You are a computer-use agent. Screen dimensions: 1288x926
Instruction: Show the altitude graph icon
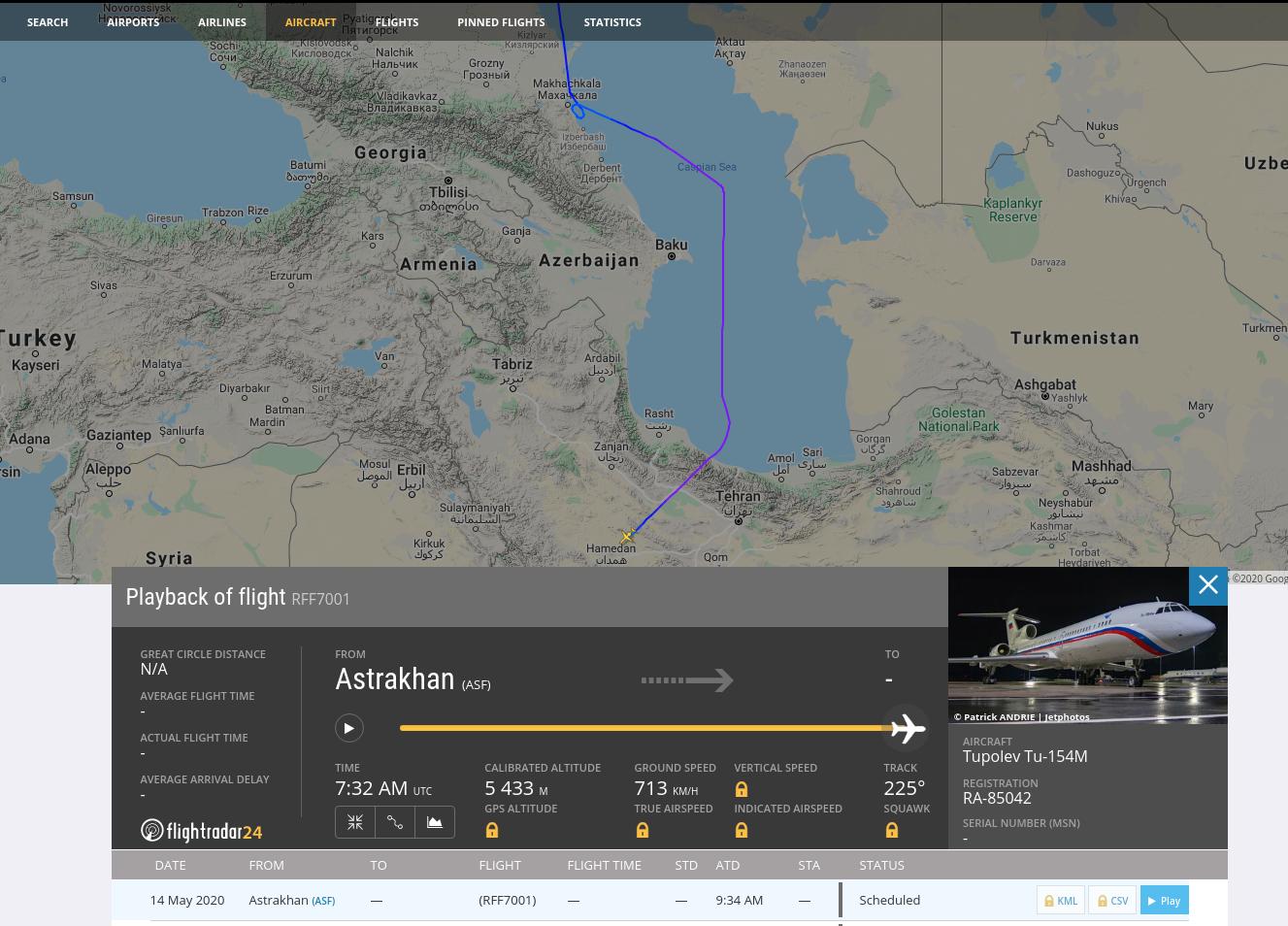tap(435, 822)
